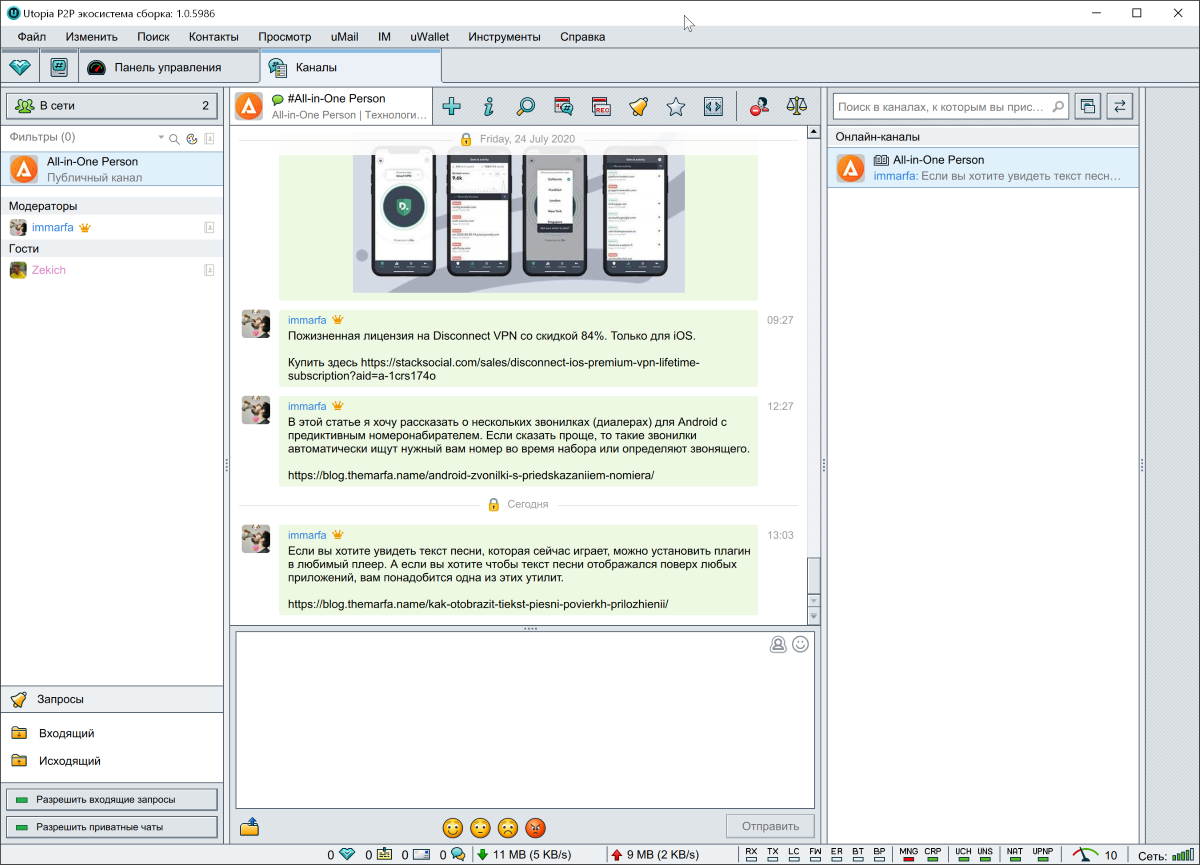
Task: Click the plus add icon in channel toolbar
Action: tap(452, 106)
